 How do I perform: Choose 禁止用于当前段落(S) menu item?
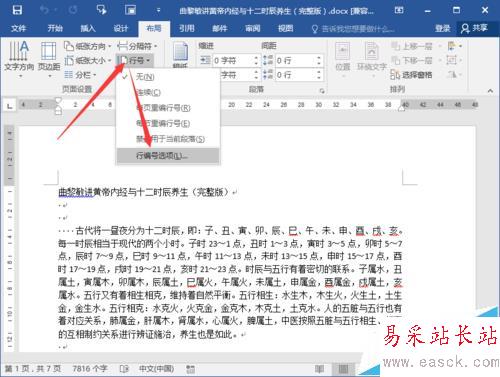pos(168,139)
